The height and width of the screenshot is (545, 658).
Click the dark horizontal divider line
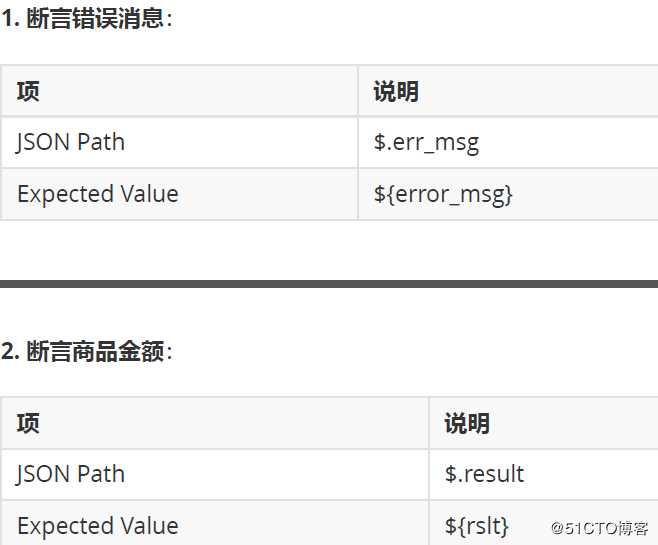point(329,284)
